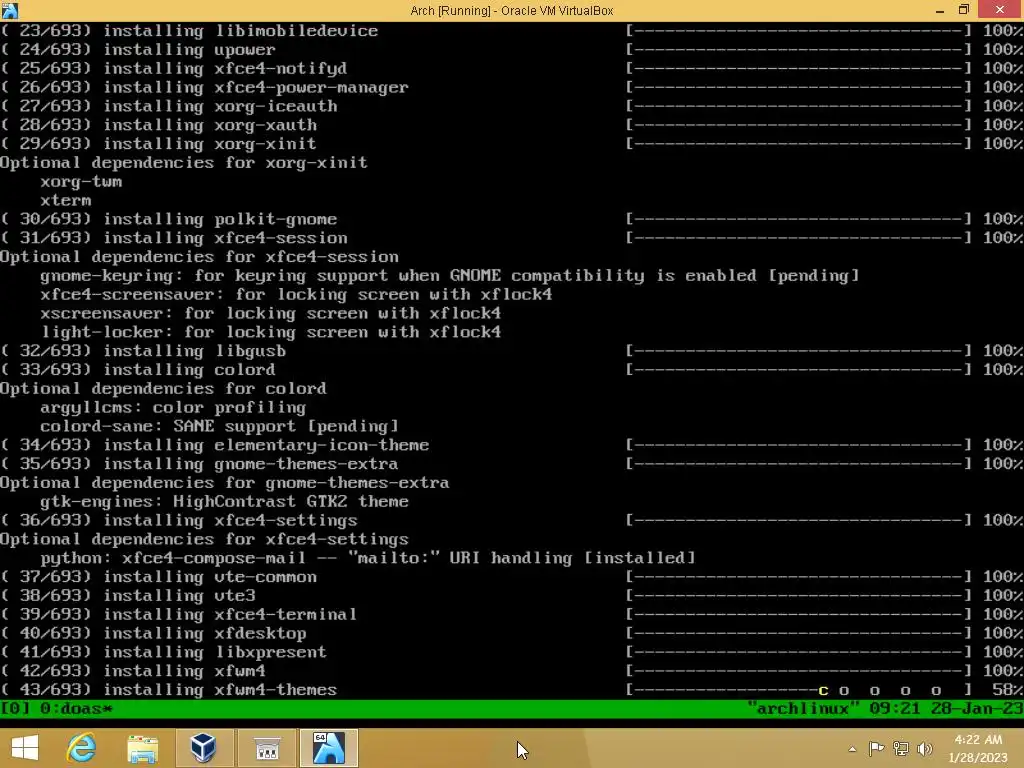Screen dimensions: 1024x768
Task: Click the 'installing xfce4-session' line
Action: [174, 238]
